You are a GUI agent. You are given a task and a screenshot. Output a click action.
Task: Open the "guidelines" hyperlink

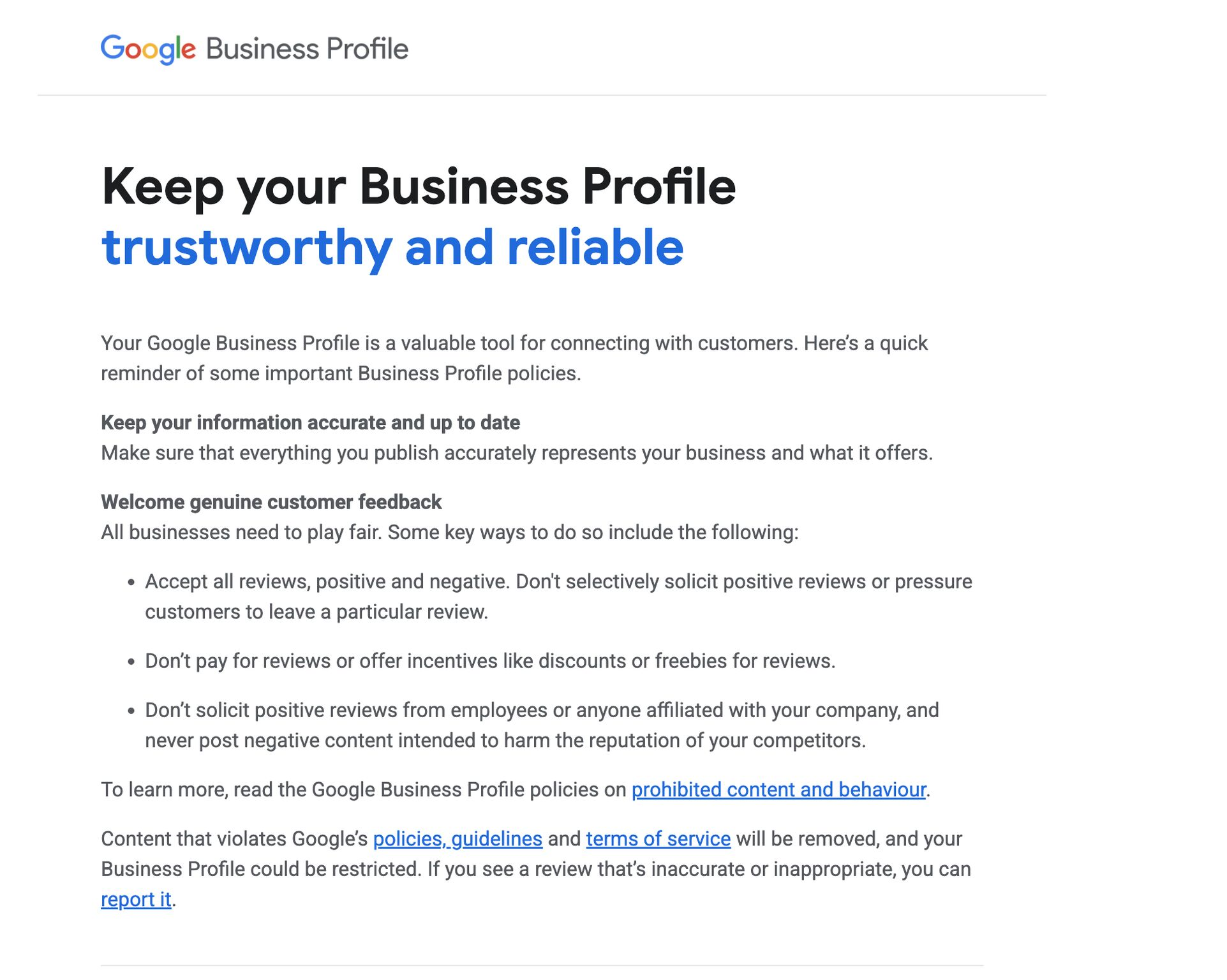pyautogui.click(x=497, y=839)
